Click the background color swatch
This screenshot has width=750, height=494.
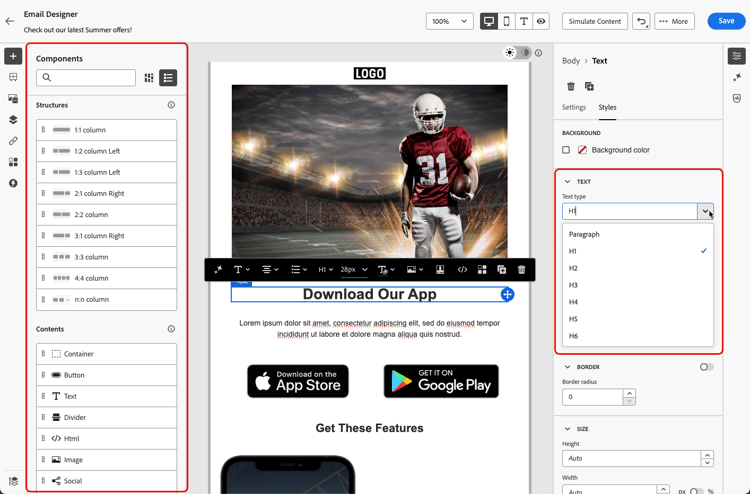[582, 150]
